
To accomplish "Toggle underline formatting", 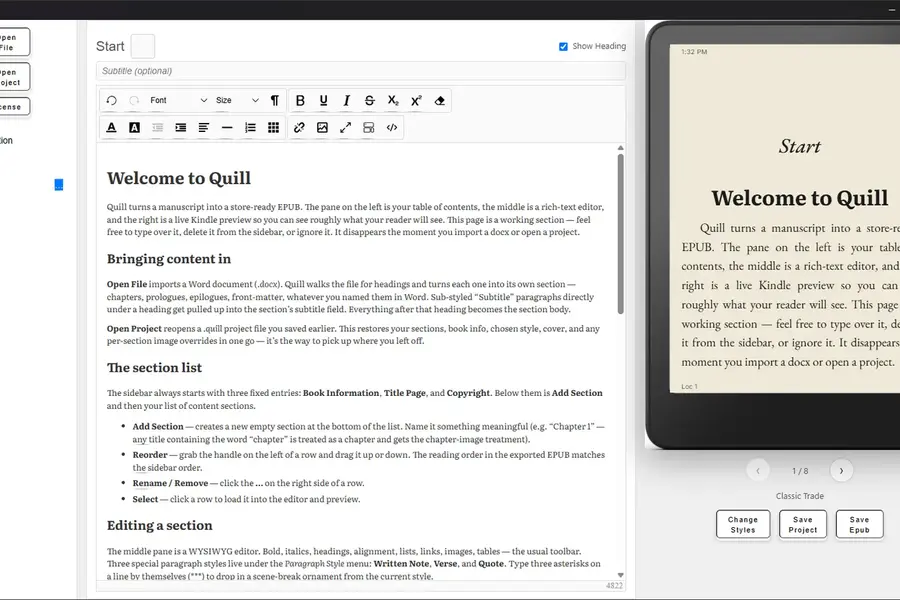I will coord(323,100).
